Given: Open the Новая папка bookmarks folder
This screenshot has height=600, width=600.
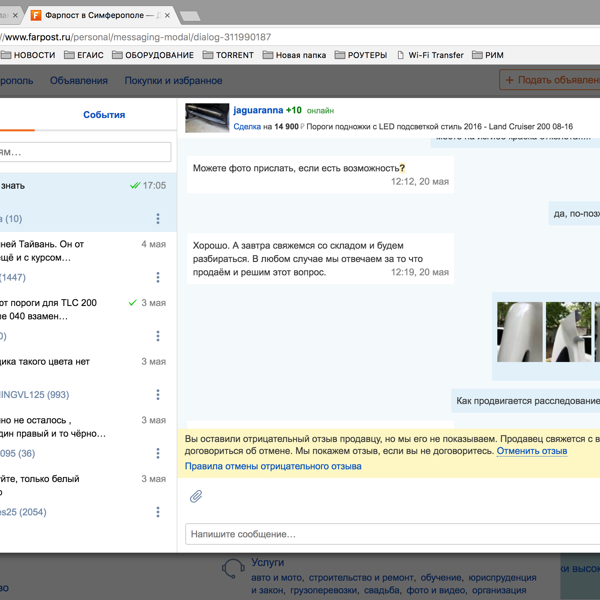Looking at the screenshot, I should pyautogui.click(x=295, y=55).
